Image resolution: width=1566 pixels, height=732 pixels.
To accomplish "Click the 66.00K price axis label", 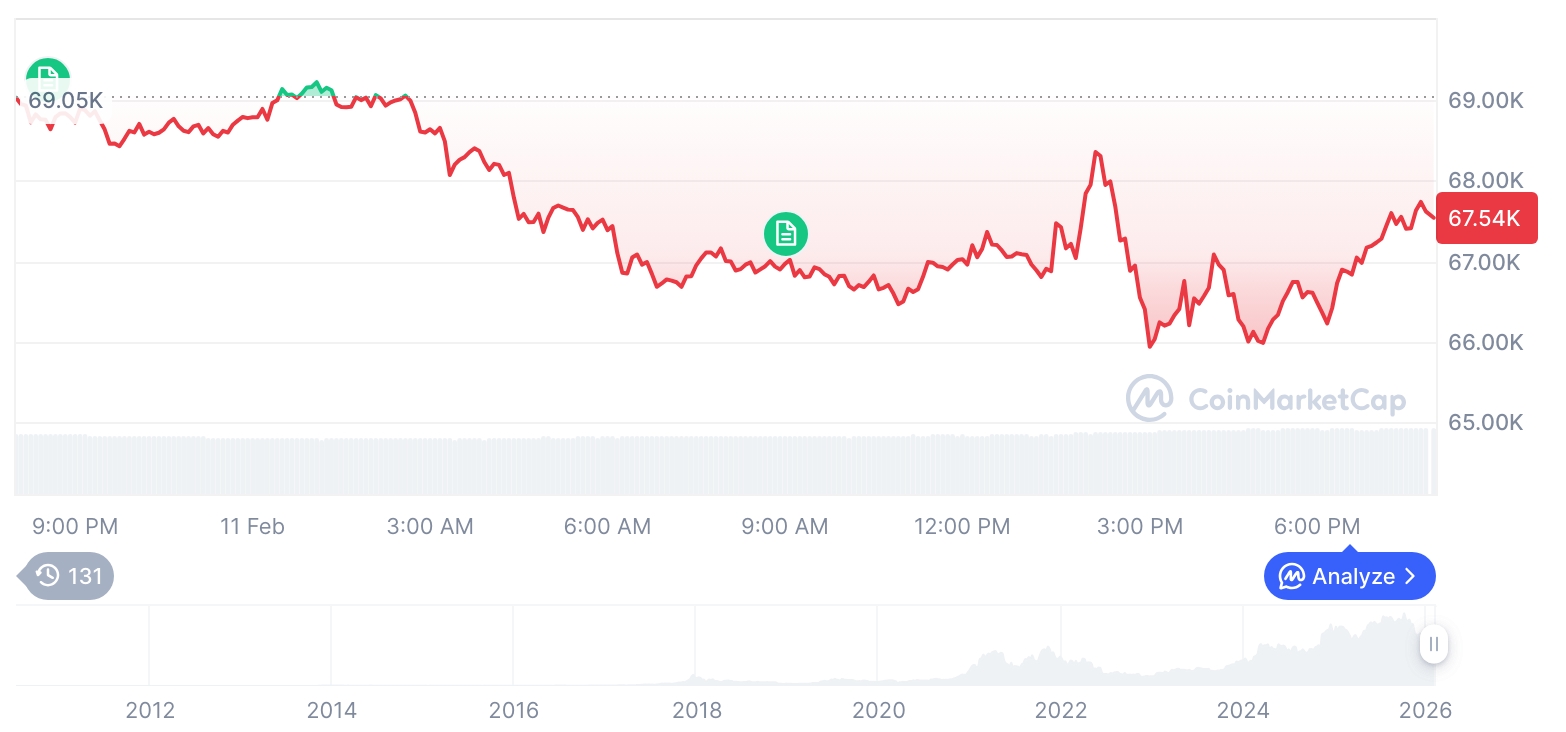I will (x=1485, y=343).
